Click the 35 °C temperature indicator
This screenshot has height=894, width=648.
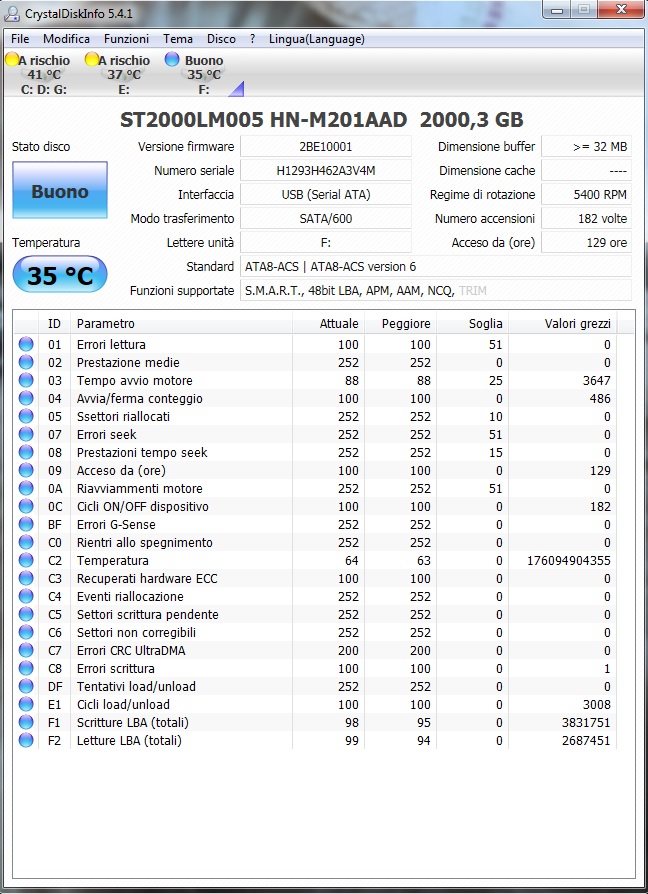pyautogui.click(x=60, y=275)
